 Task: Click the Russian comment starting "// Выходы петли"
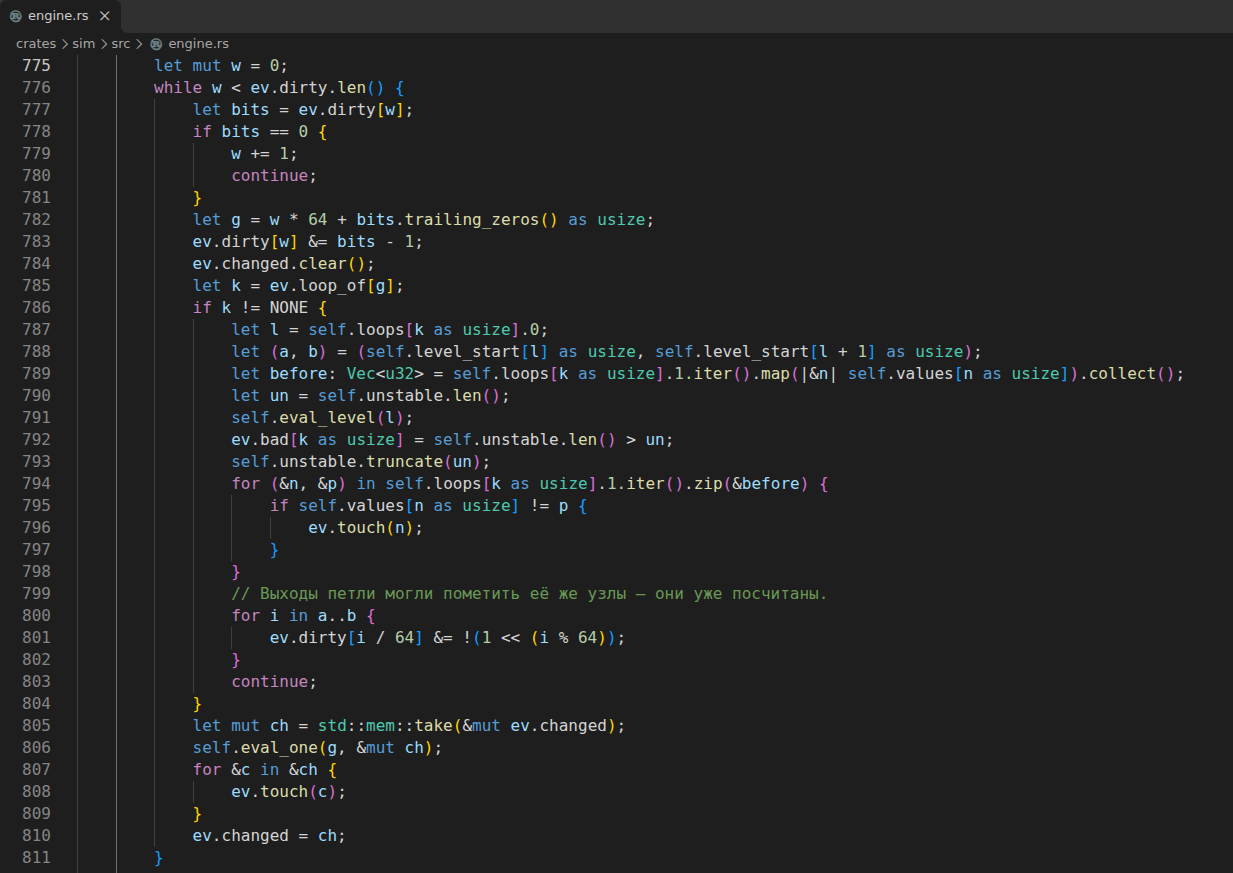point(530,593)
